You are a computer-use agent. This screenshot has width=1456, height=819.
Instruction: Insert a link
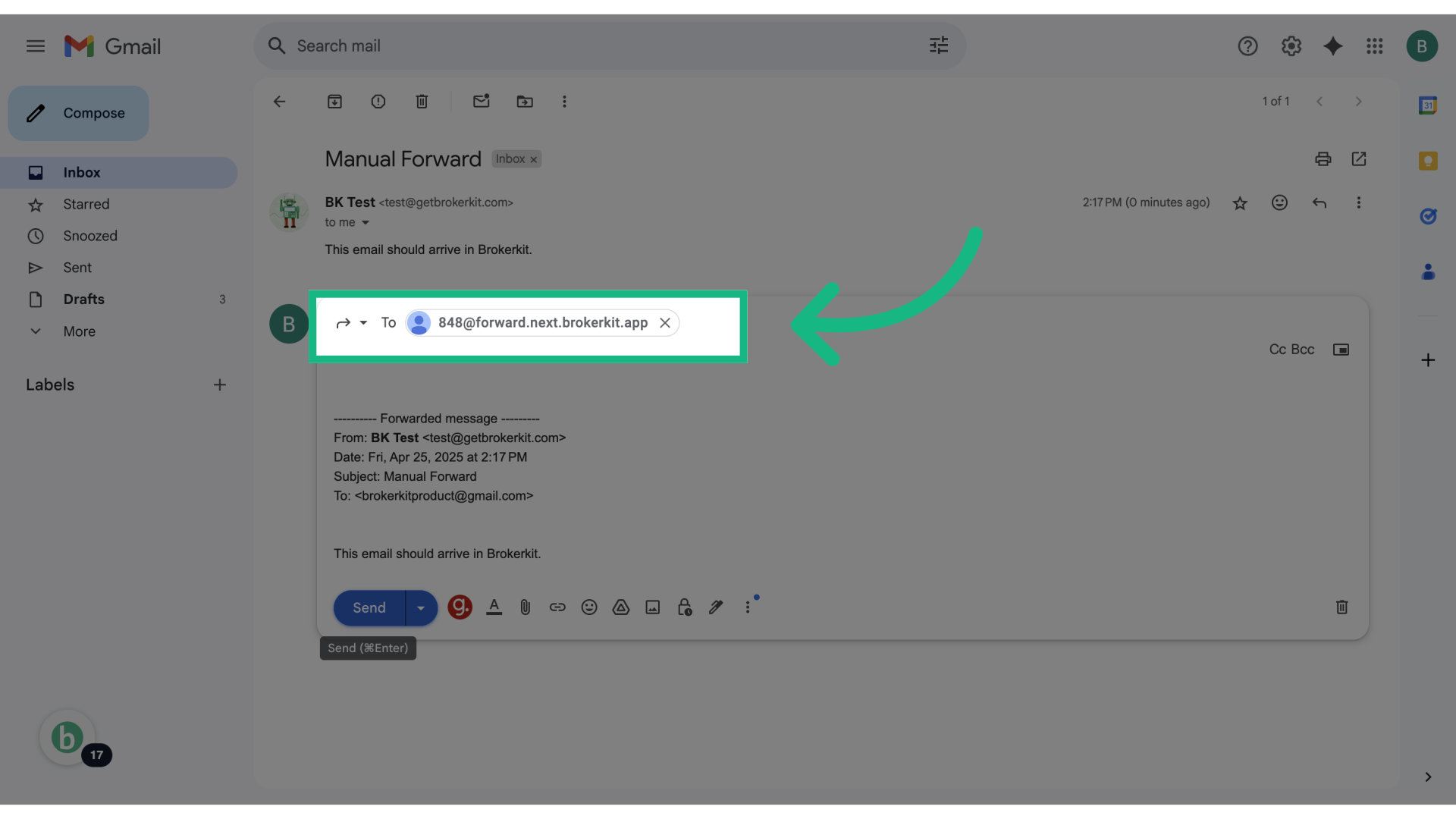(x=557, y=607)
